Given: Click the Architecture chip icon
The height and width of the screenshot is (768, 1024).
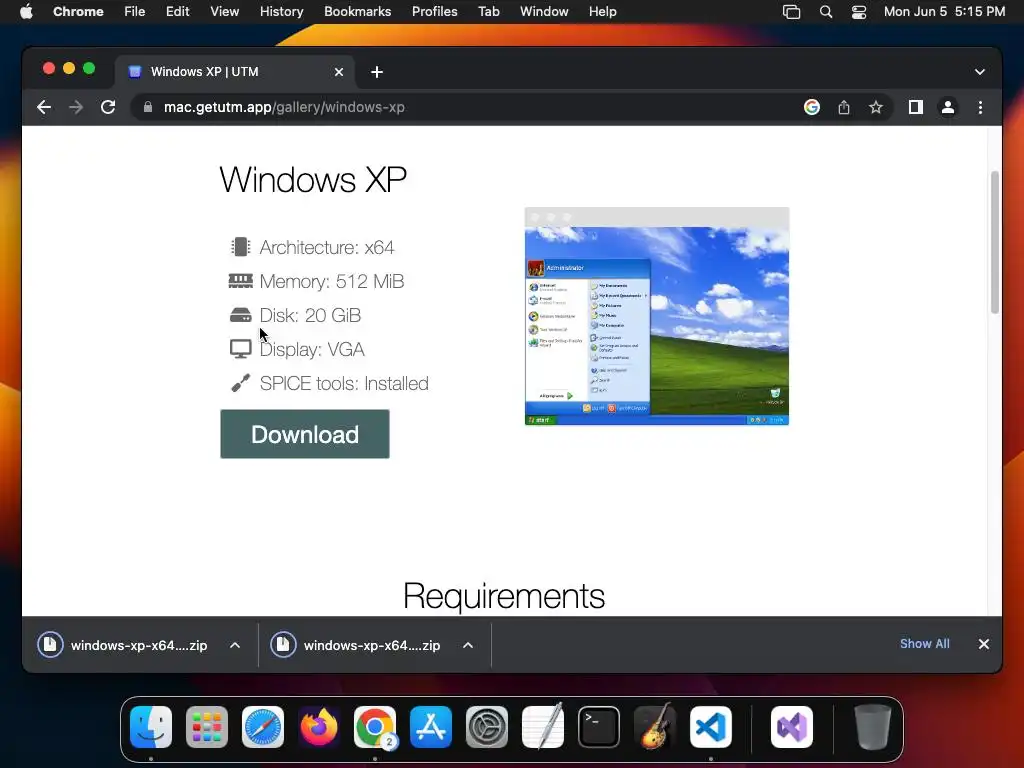Looking at the screenshot, I should pyautogui.click(x=240, y=247).
